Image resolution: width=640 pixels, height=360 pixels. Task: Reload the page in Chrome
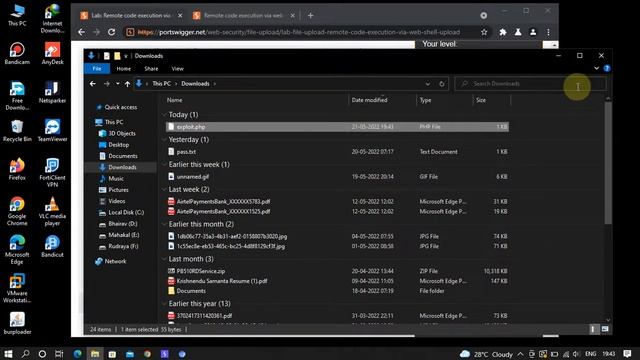click(111, 32)
